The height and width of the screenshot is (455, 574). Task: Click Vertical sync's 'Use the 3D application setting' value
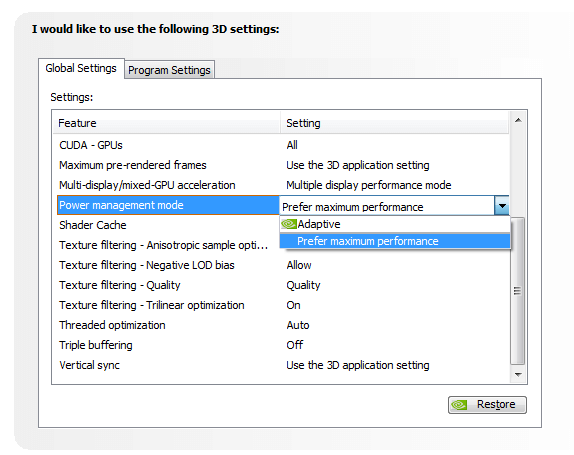click(358, 365)
